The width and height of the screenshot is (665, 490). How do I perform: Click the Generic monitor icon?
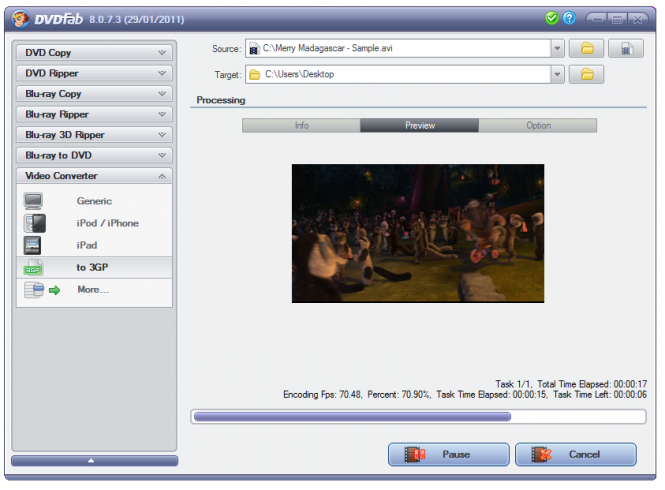pos(33,201)
